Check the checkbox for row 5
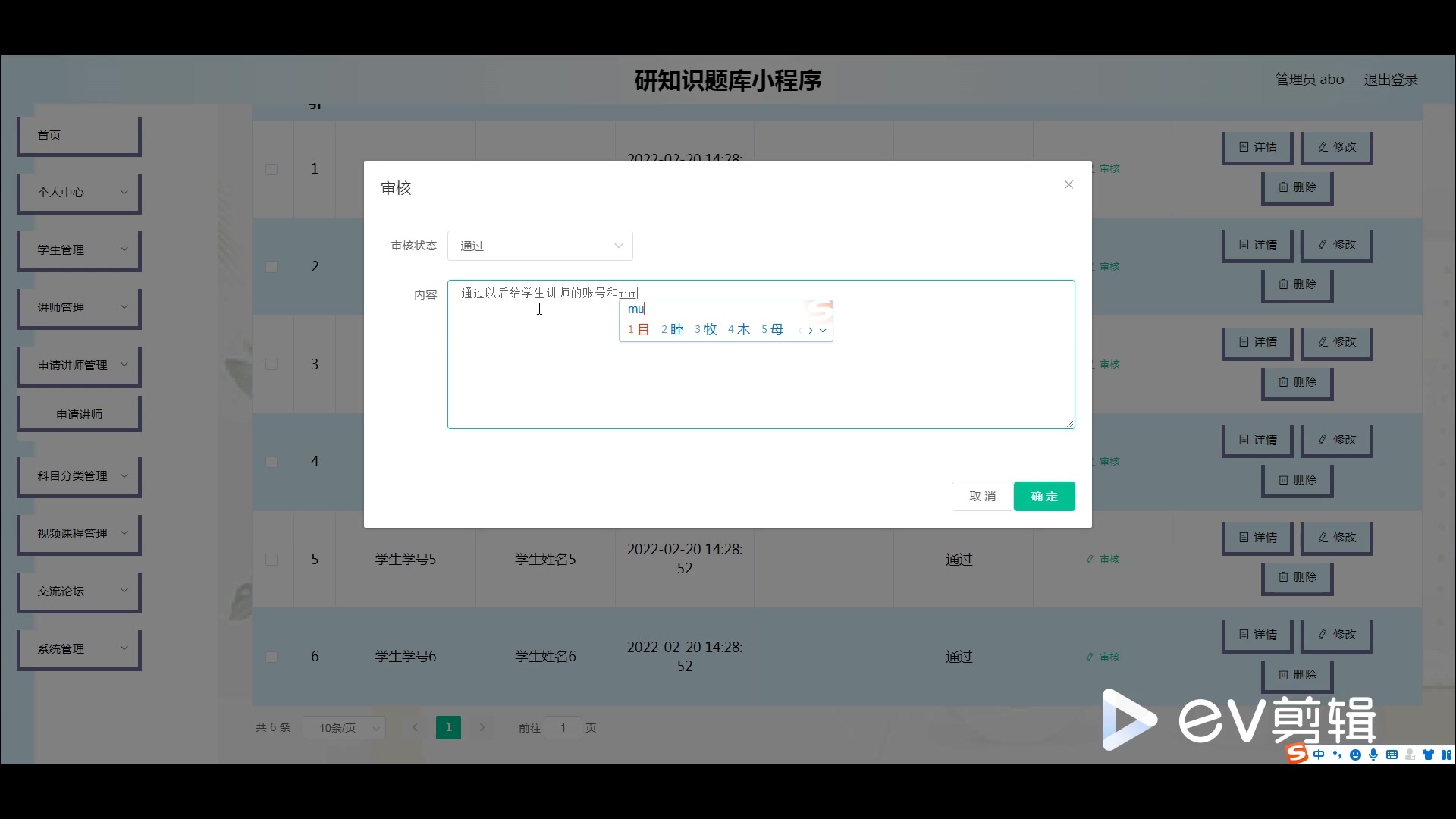This screenshot has width=1456, height=819. pyautogui.click(x=271, y=560)
